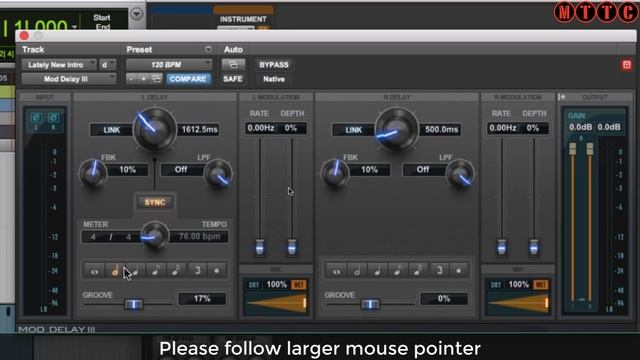
Task: Click the L Delay time knob
Action: click(154, 130)
